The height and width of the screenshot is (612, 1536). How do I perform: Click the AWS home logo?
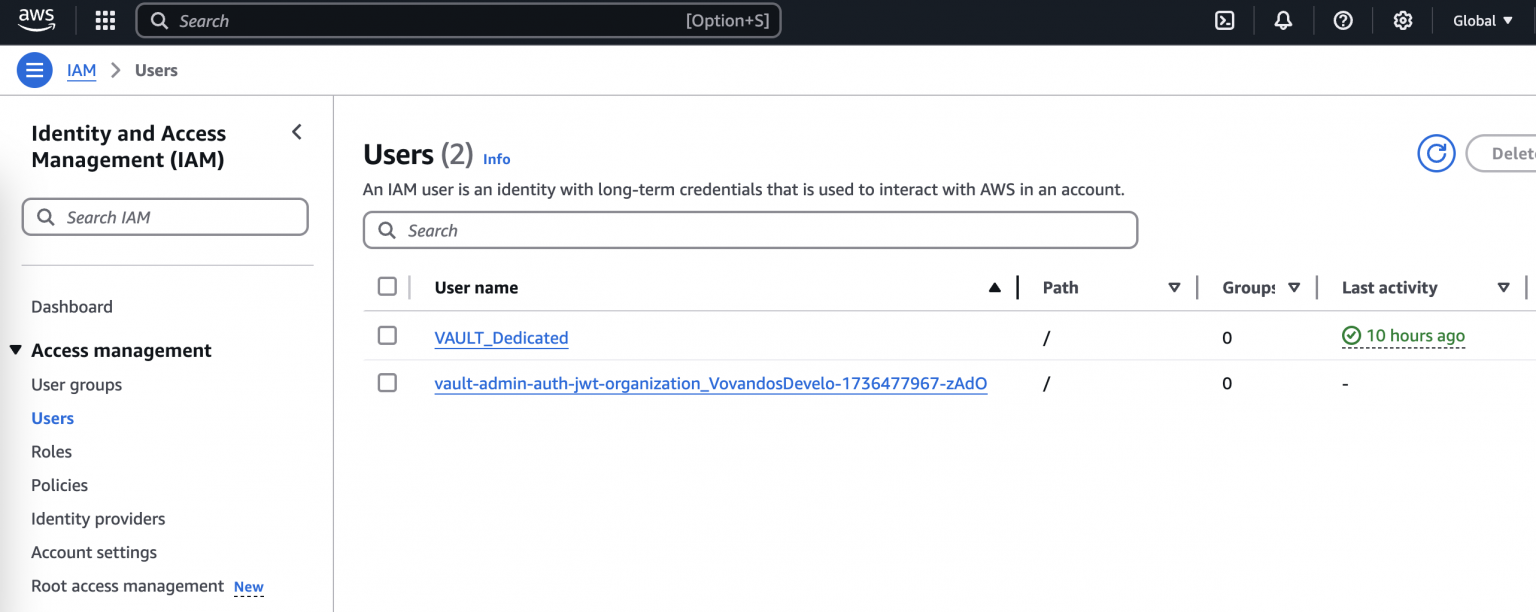[36, 20]
